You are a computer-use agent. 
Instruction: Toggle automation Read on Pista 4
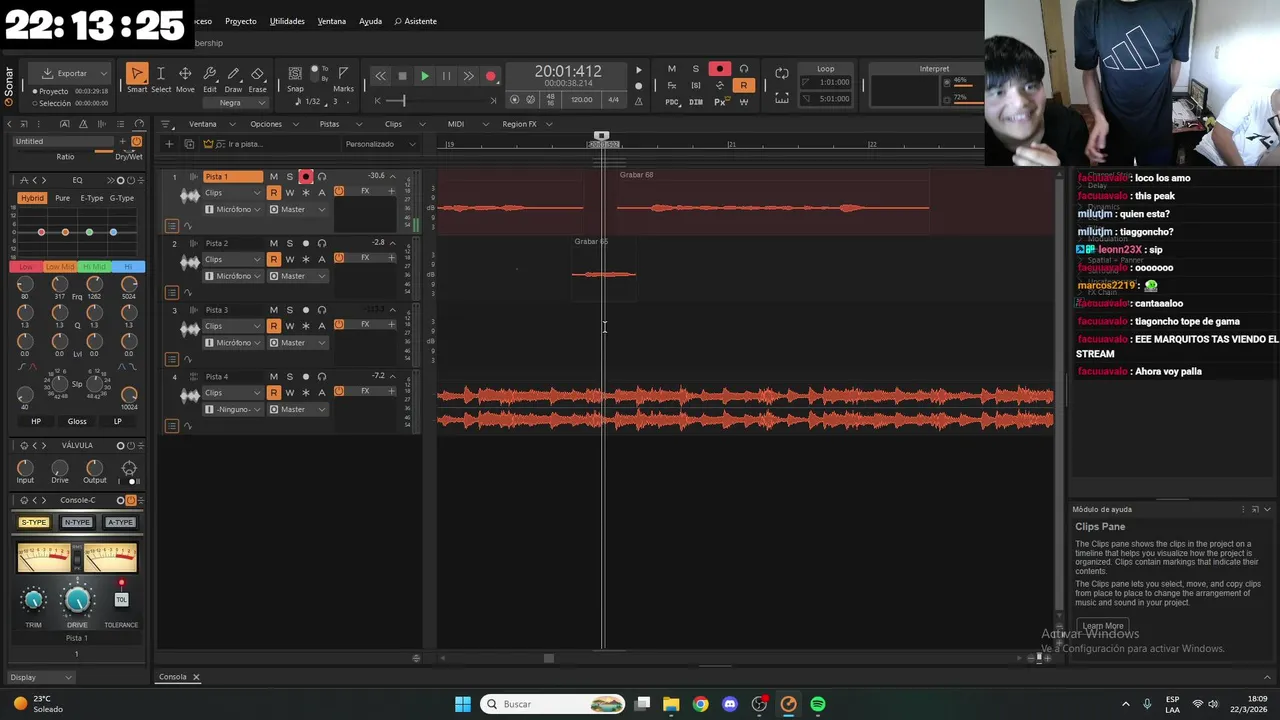pyautogui.click(x=274, y=393)
